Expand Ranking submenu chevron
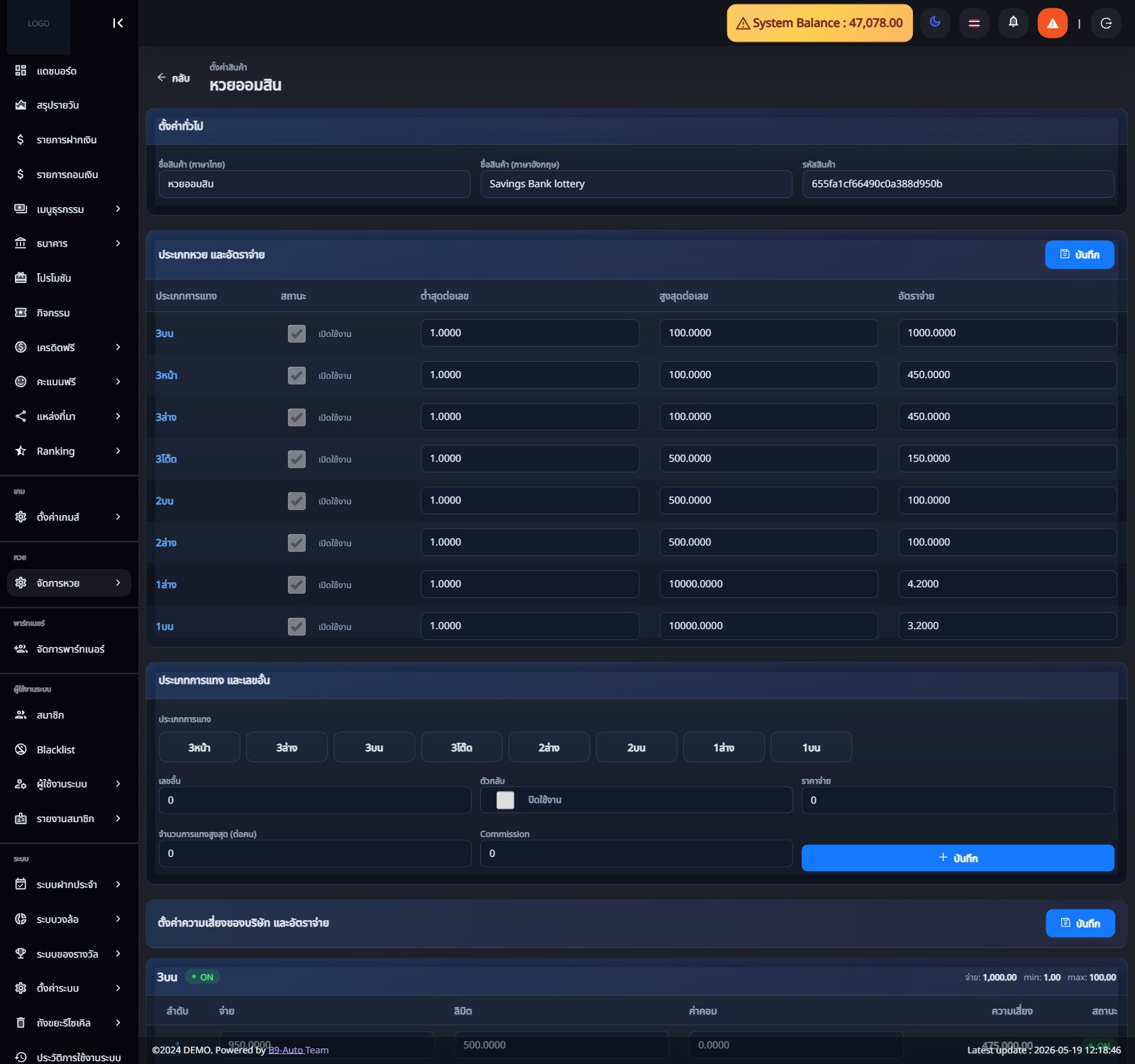 (x=118, y=450)
